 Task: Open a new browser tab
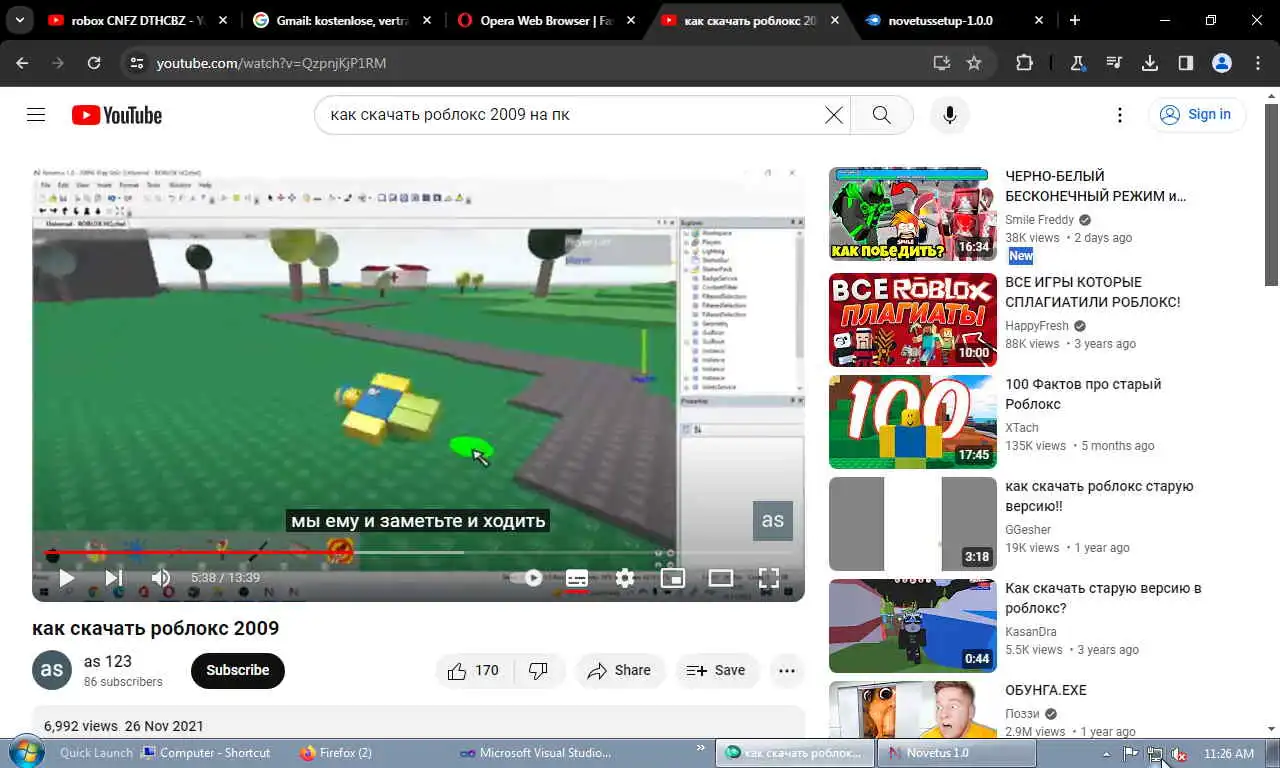pos(1075,20)
